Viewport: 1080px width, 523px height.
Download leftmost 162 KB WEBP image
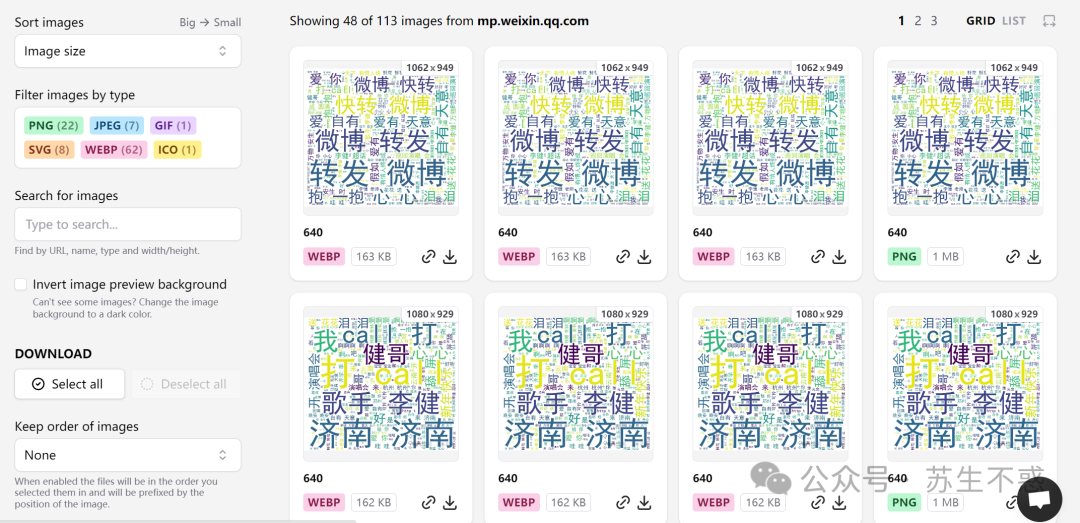450,502
